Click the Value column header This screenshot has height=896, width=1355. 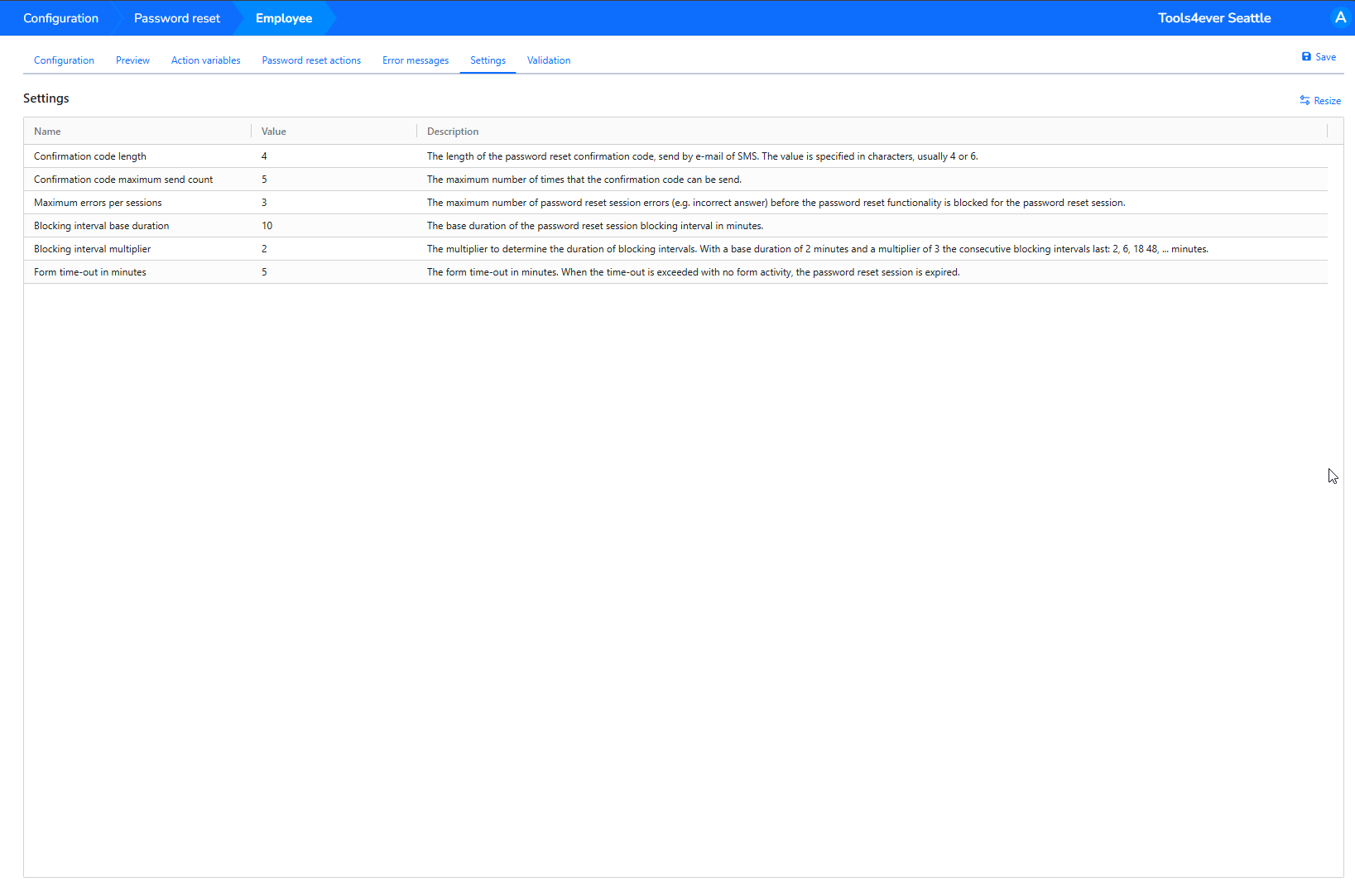[274, 132]
